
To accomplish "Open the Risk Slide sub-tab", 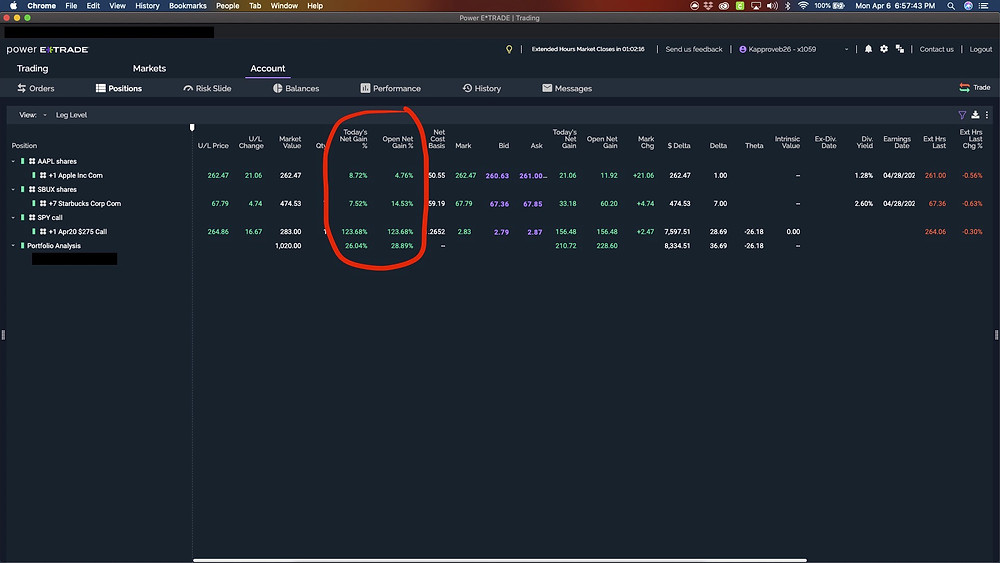I will [207, 88].
